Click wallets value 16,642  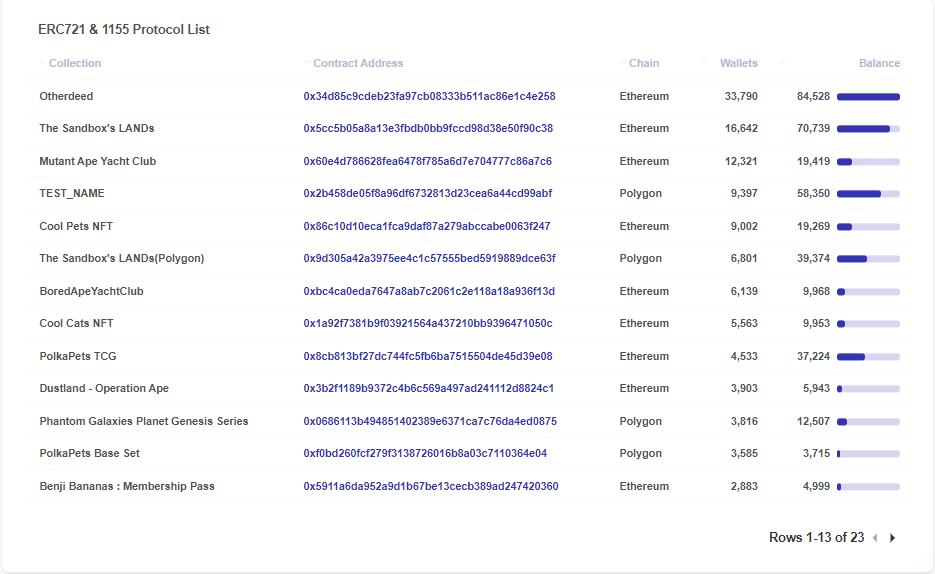pyautogui.click(x=741, y=128)
